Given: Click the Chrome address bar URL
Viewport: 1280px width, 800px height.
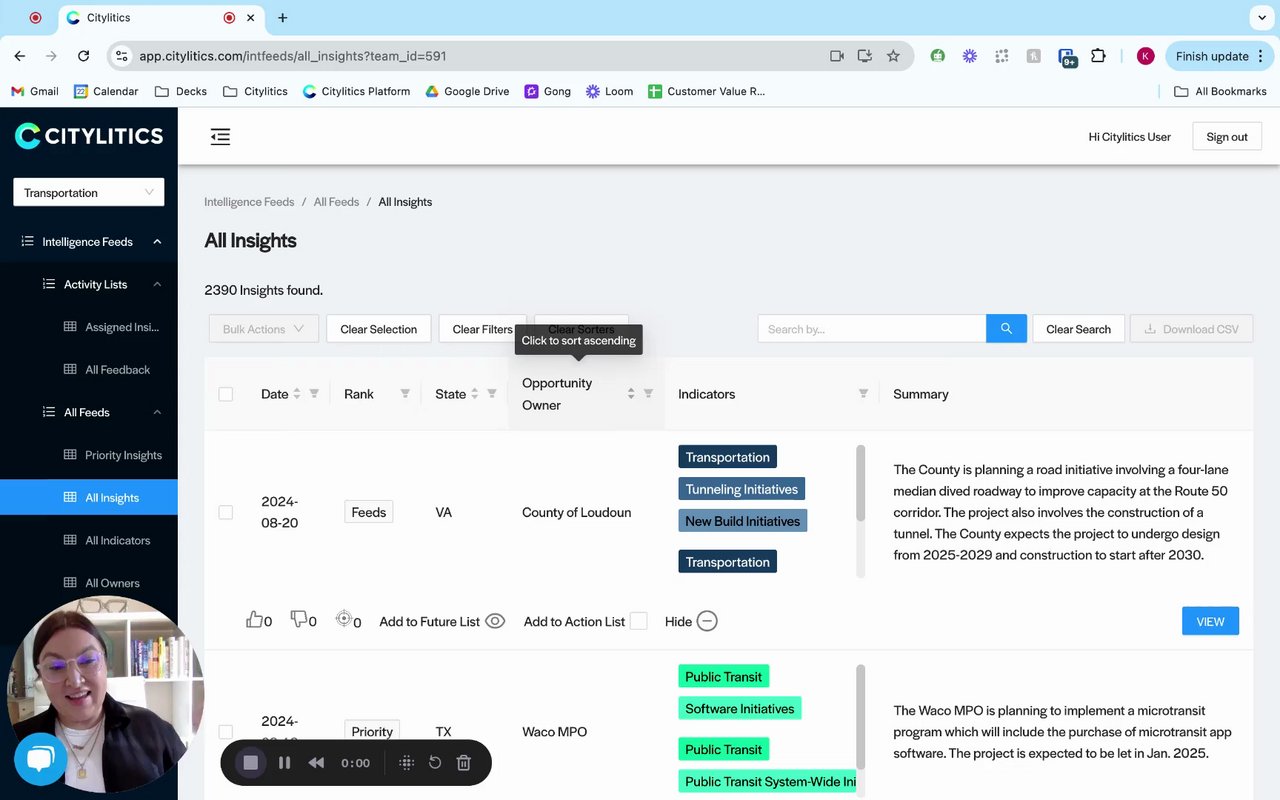Looking at the screenshot, I should (293, 56).
